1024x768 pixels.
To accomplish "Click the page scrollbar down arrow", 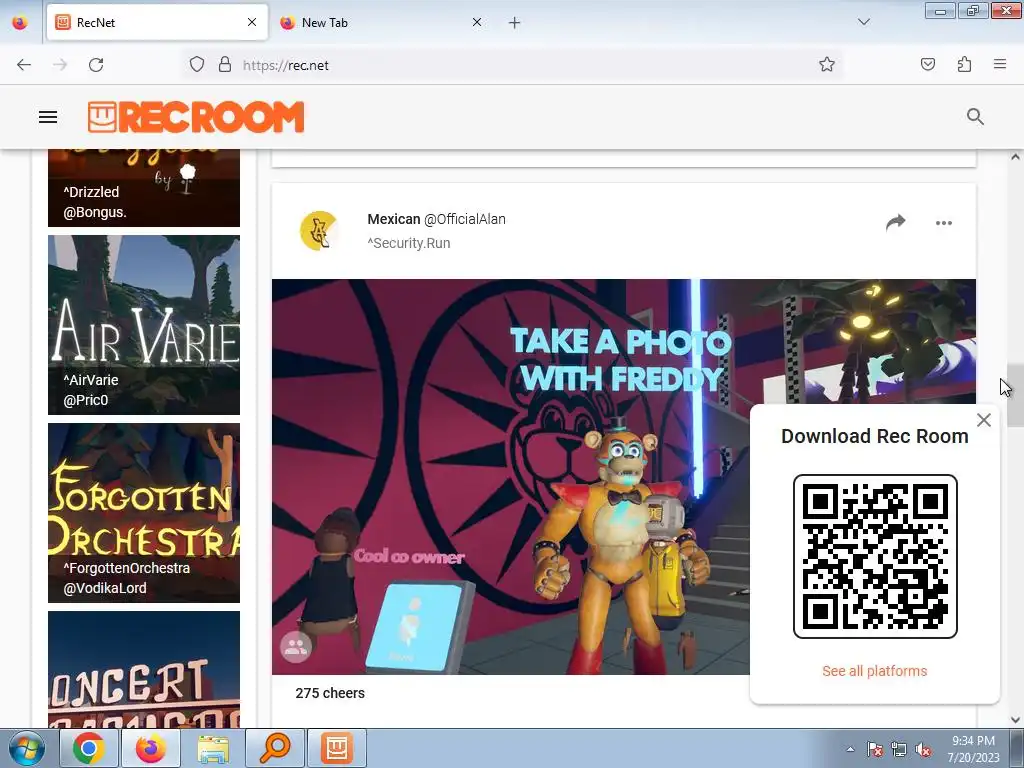I will [x=1015, y=720].
